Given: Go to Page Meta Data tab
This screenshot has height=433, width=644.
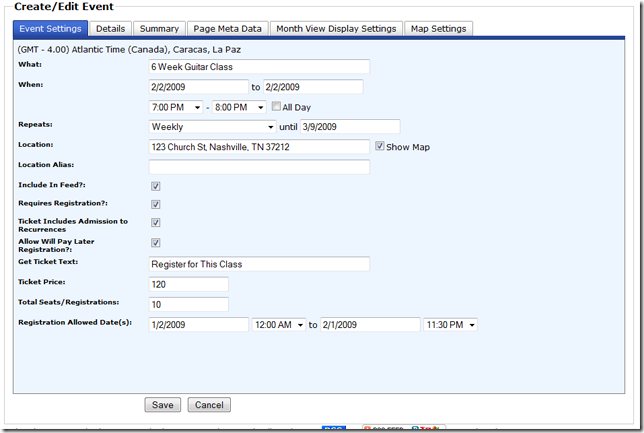Looking at the screenshot, I should pos(228,29).
